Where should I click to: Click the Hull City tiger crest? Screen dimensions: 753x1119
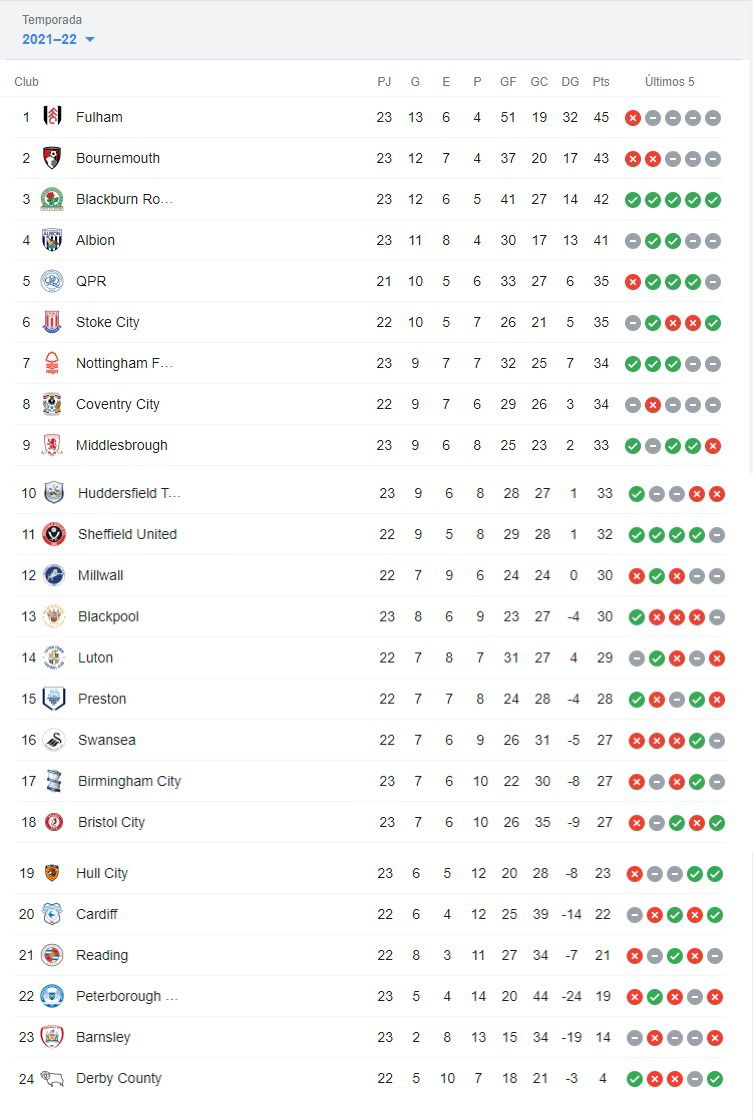(52, 873)
